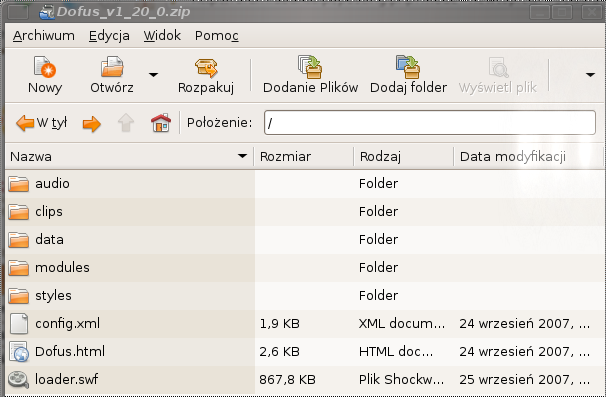Select the modules folder row
This screenshot has width=606, height=397.
(x=303, y=268)
